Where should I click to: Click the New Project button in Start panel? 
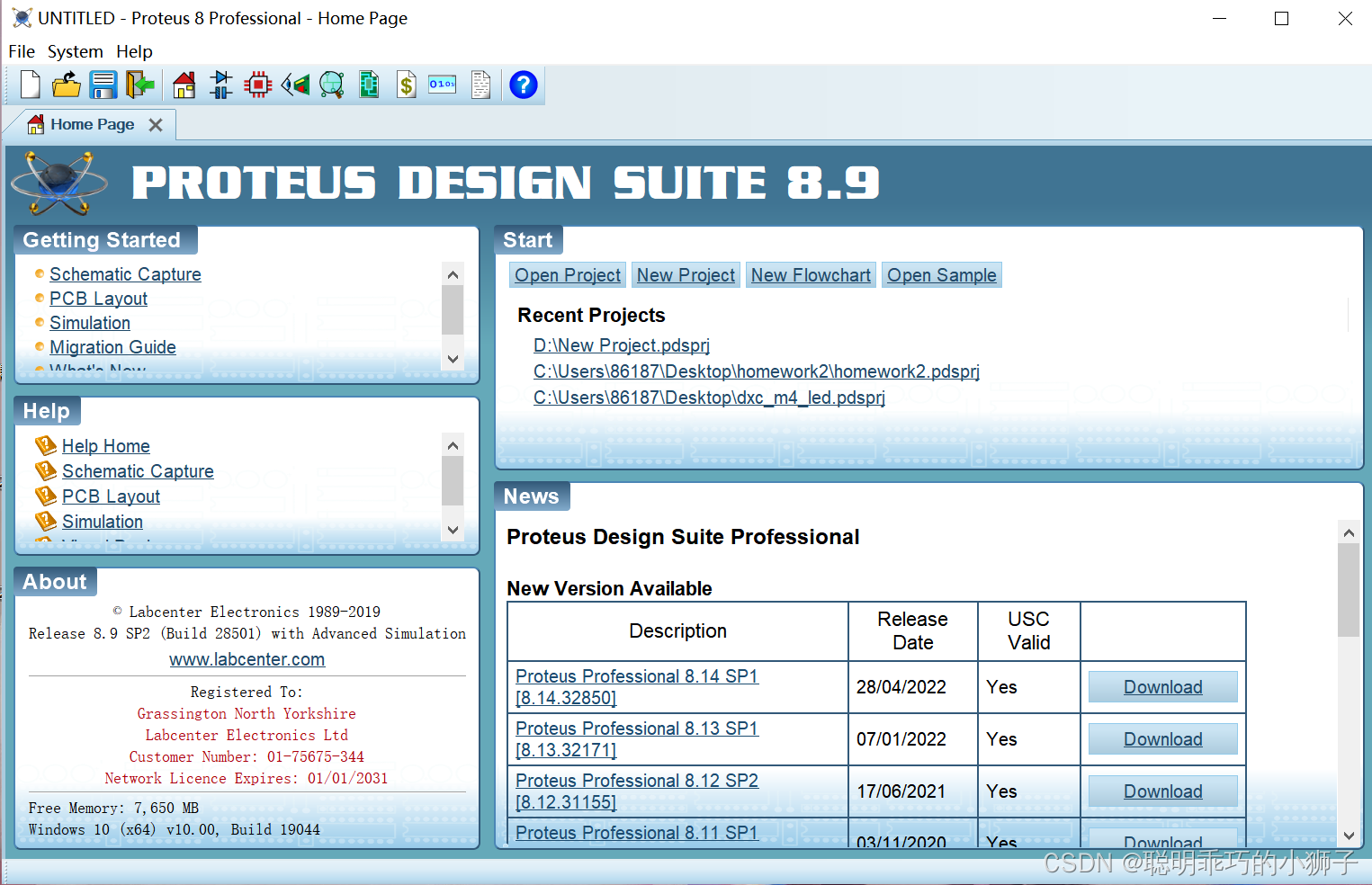[686, 275]
